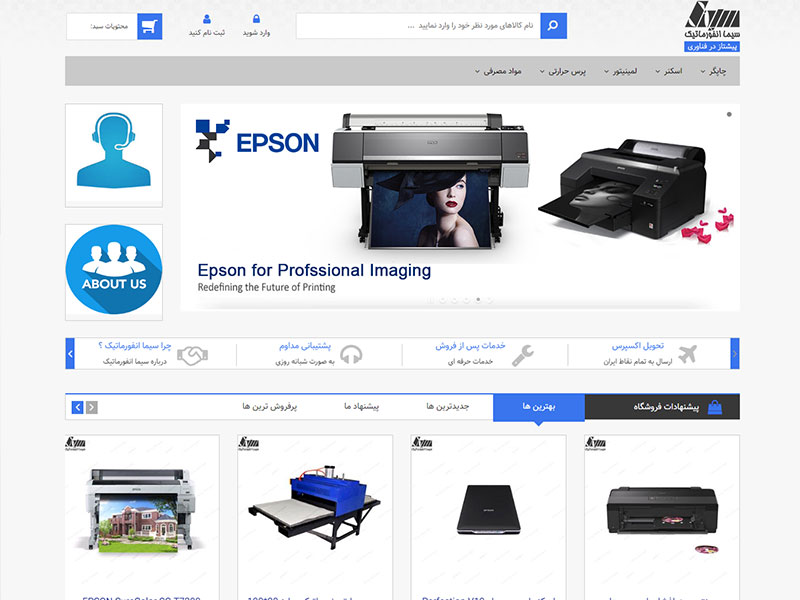
Task: Click the product search input field
Action: coord(418,26)
